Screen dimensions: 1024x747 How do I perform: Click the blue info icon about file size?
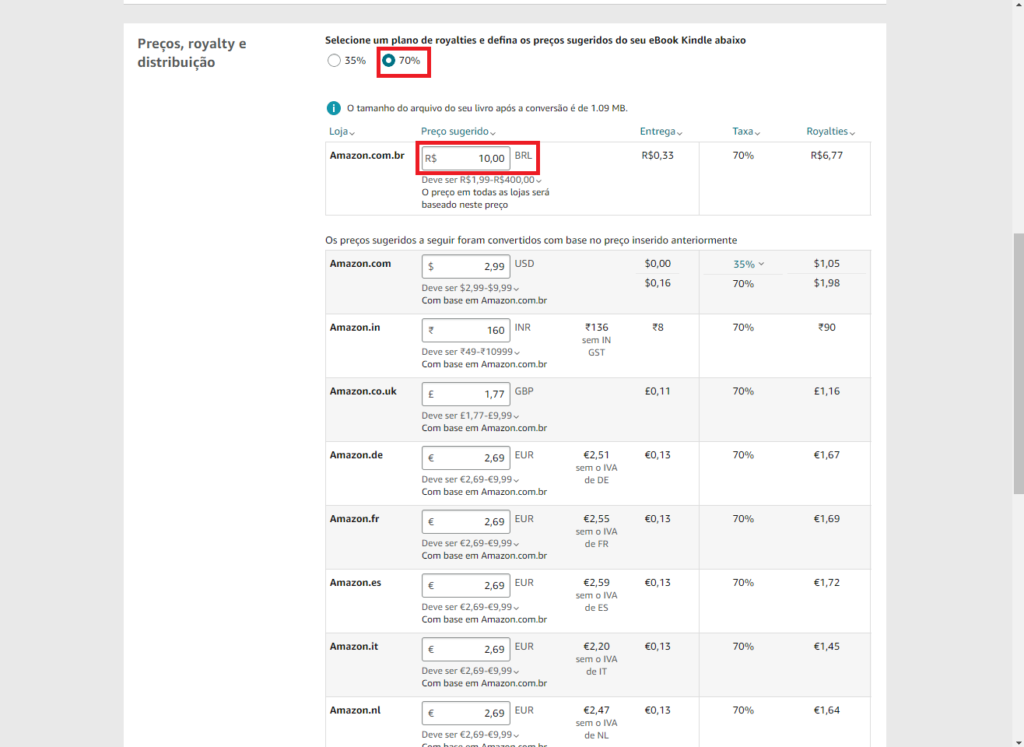point(333,108)
